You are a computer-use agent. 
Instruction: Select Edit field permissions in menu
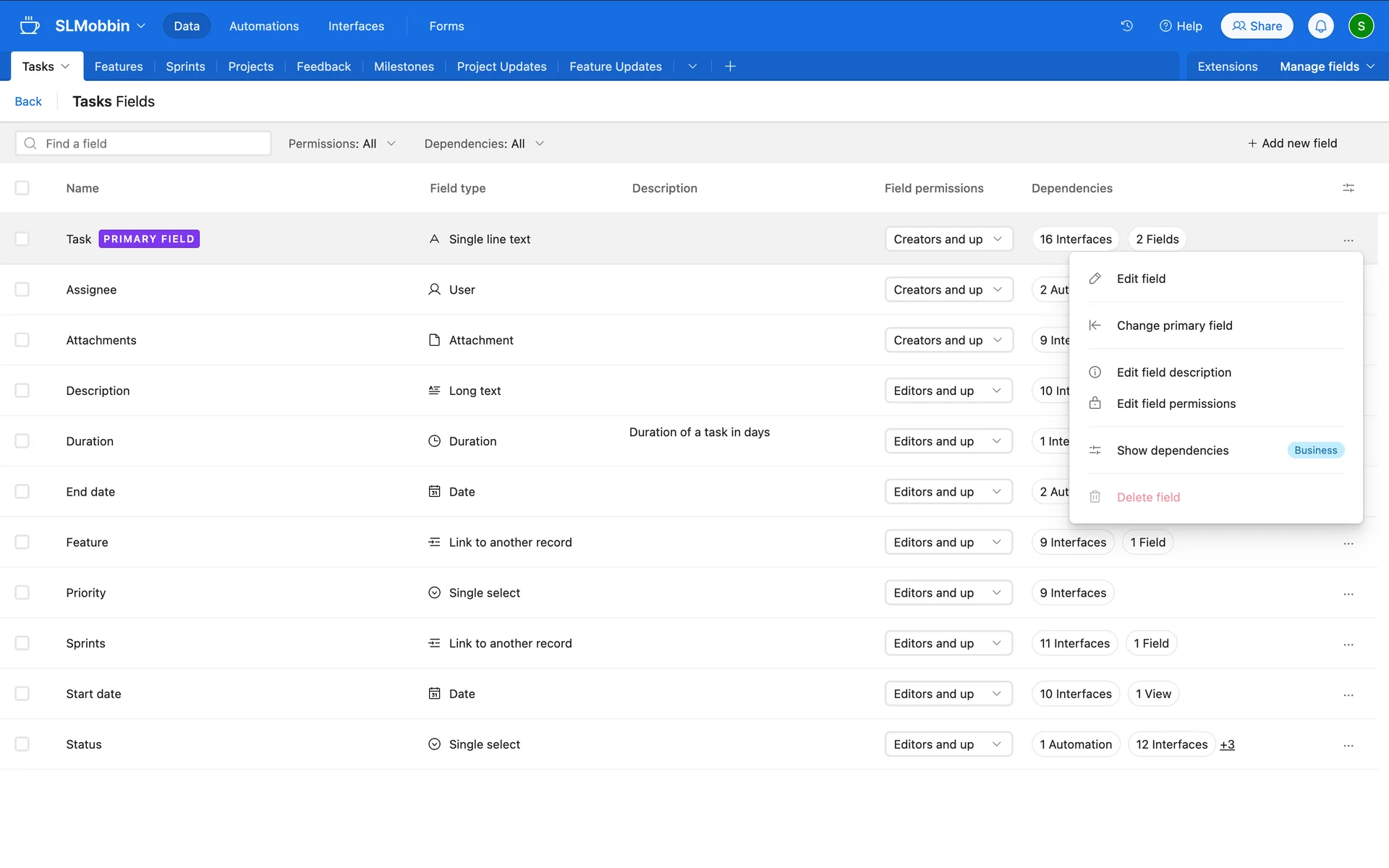pos(1176,404)
